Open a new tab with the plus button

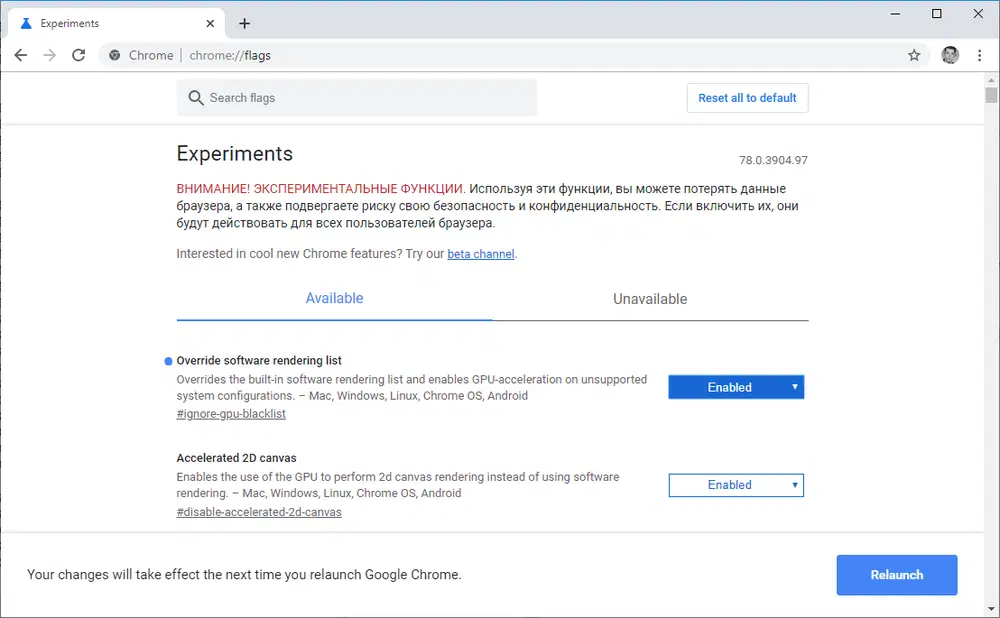244,24
